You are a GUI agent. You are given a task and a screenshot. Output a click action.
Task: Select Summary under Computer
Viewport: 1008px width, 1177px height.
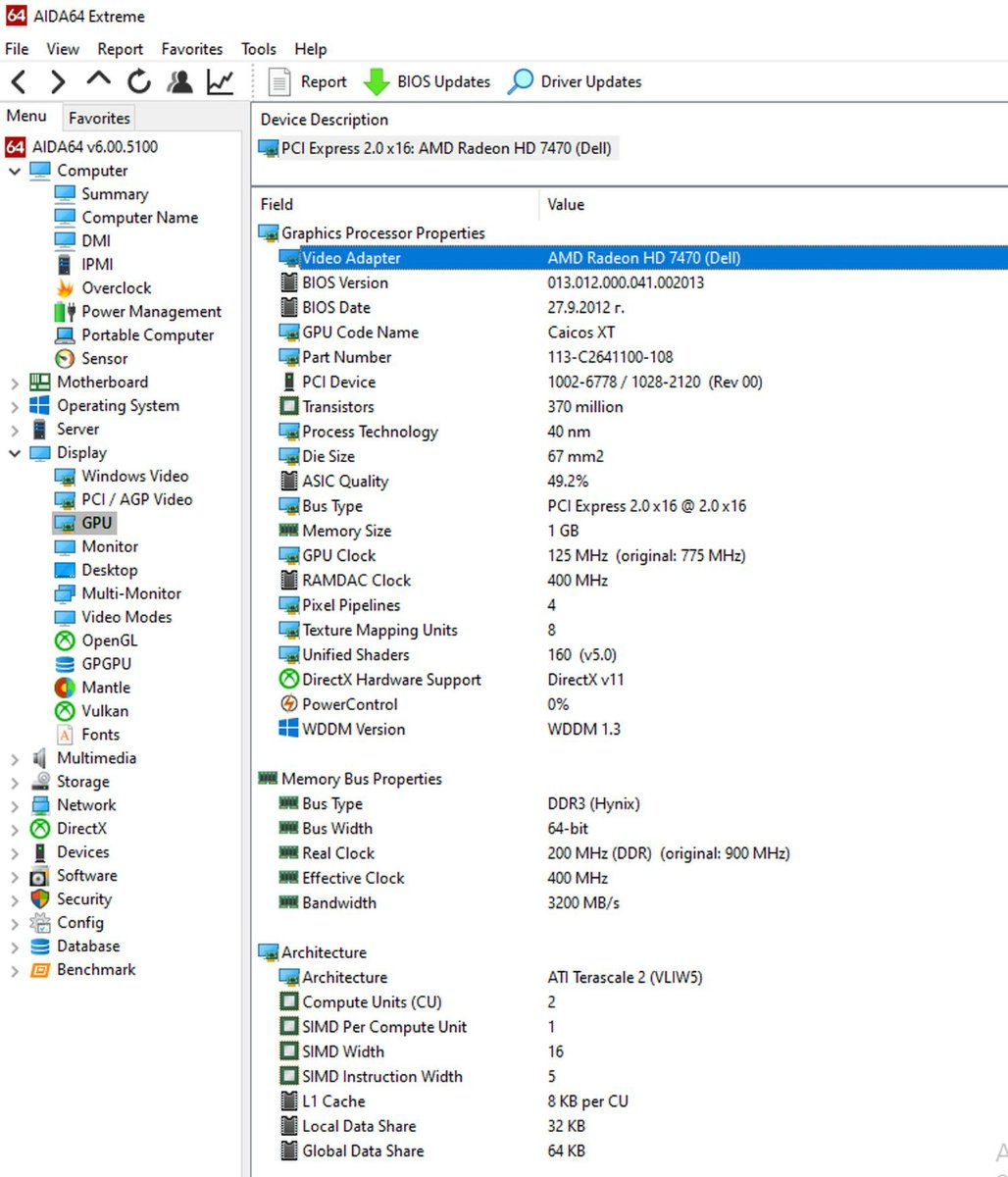(101, 194)
